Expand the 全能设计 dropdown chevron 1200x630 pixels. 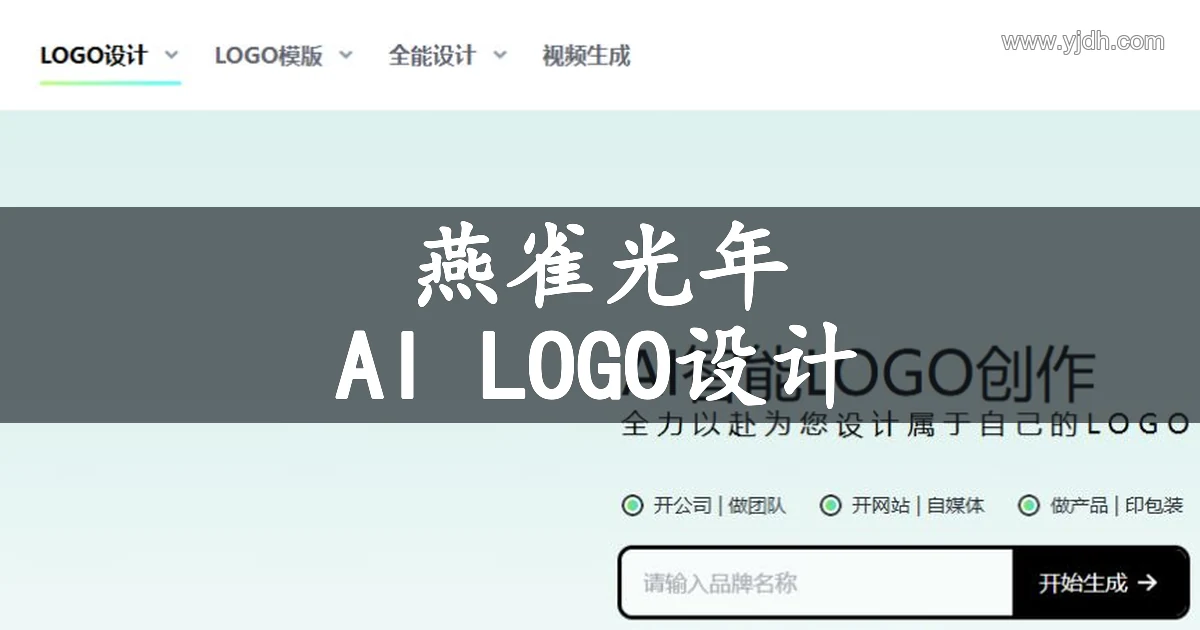pos(500,55)
